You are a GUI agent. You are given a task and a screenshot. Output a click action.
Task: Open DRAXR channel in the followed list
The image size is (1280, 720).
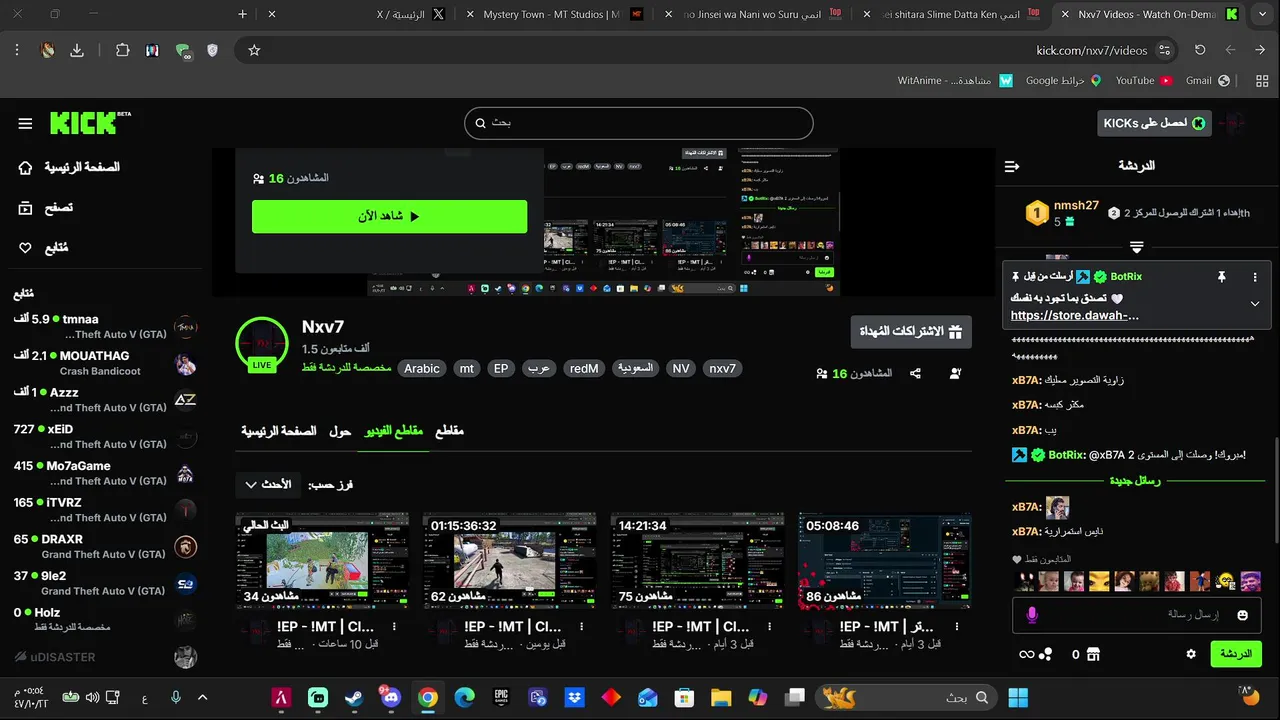[x=105, y=547]
